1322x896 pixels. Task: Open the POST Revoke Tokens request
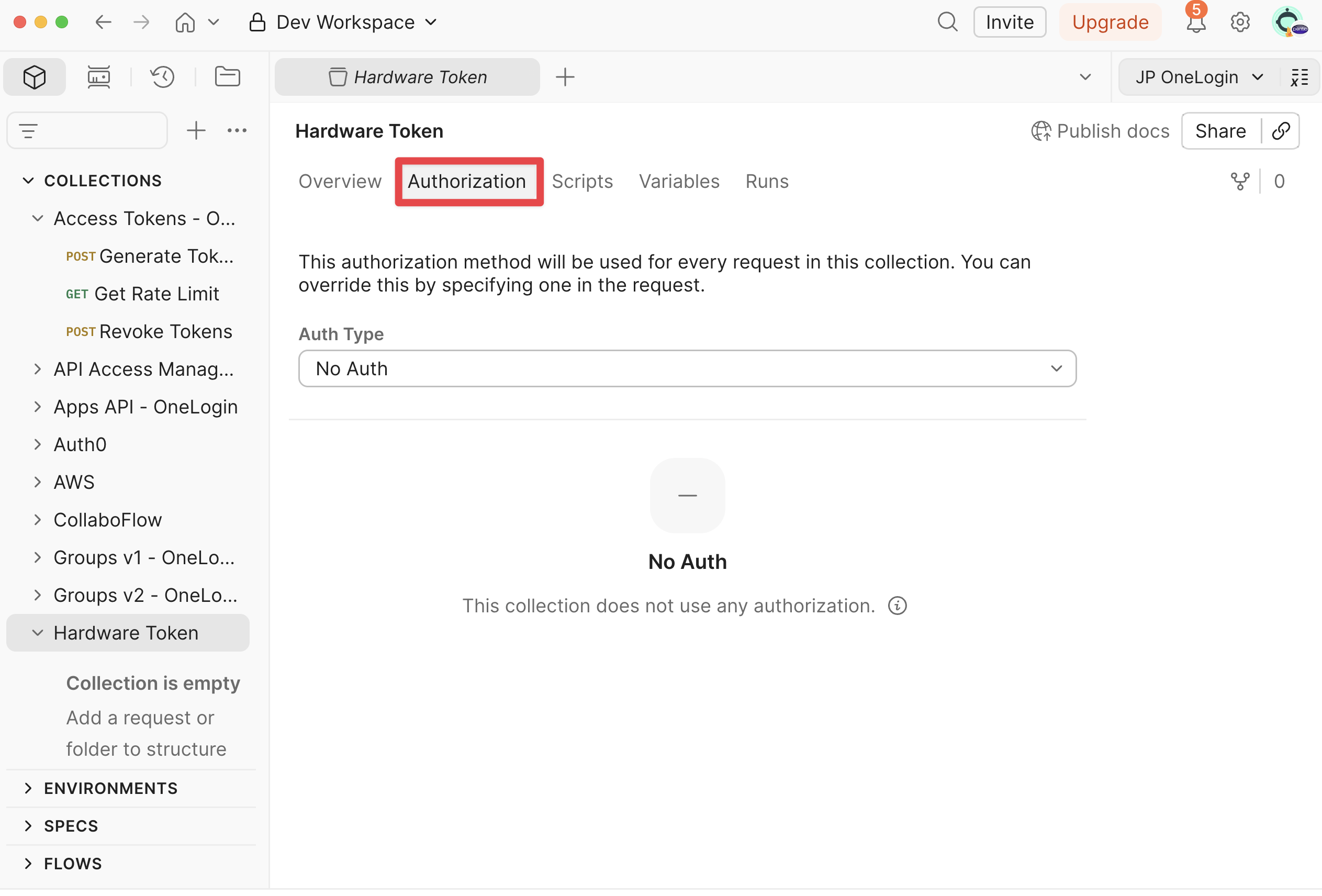149,332
